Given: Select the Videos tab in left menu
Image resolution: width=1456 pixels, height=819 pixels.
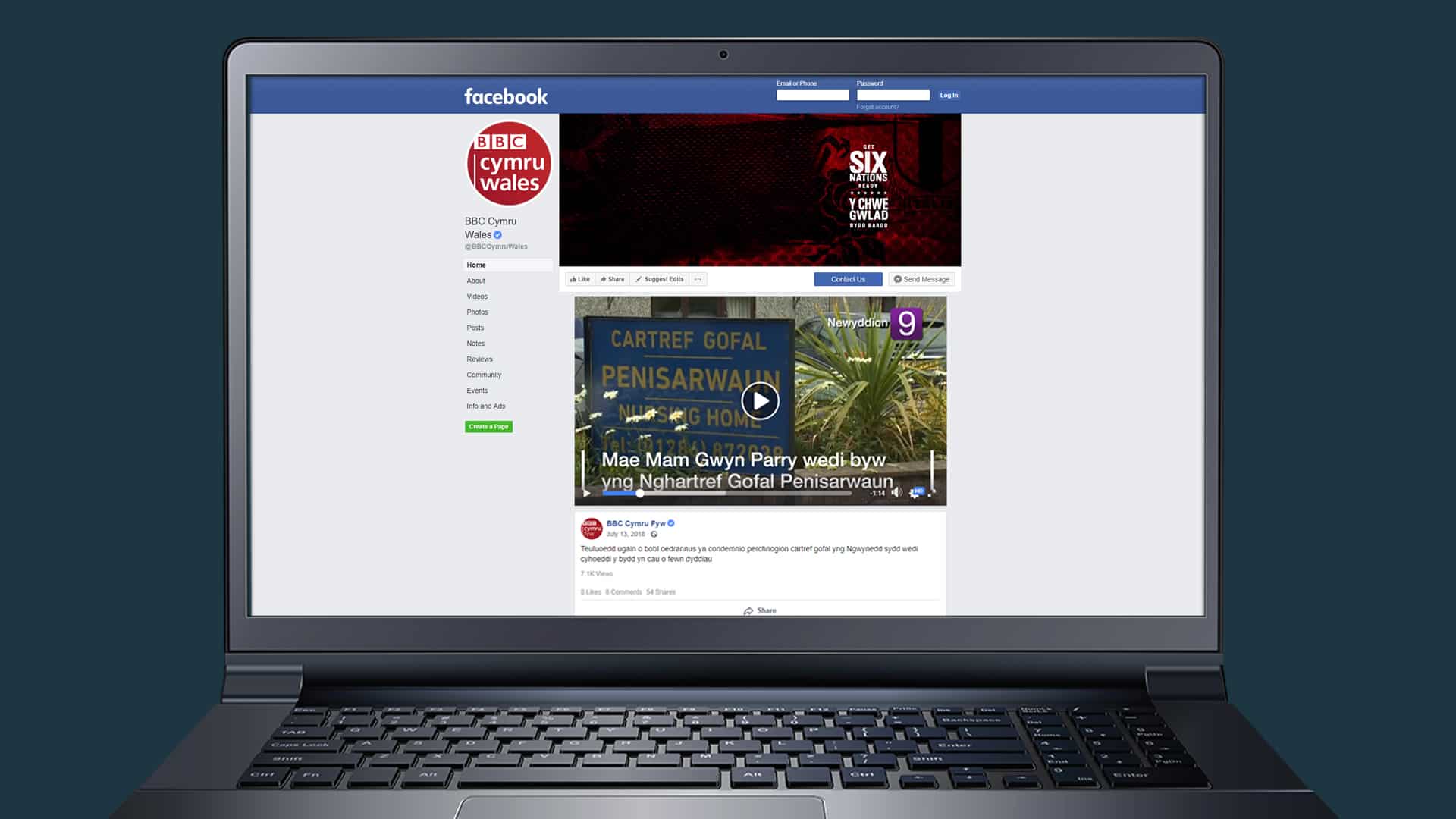Looking at the screenshot, I should point(477,296).
